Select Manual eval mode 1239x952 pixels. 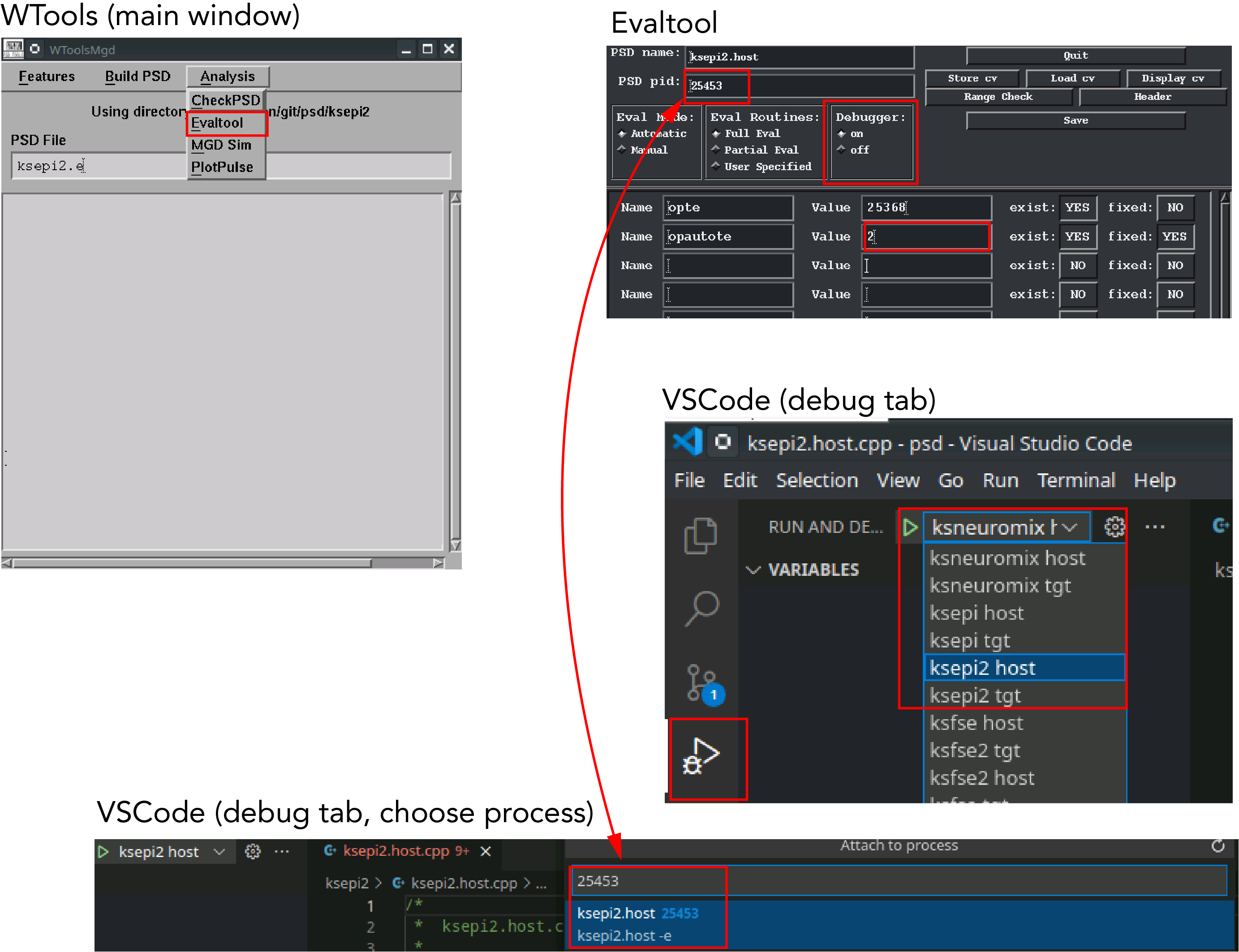(643, 150)
